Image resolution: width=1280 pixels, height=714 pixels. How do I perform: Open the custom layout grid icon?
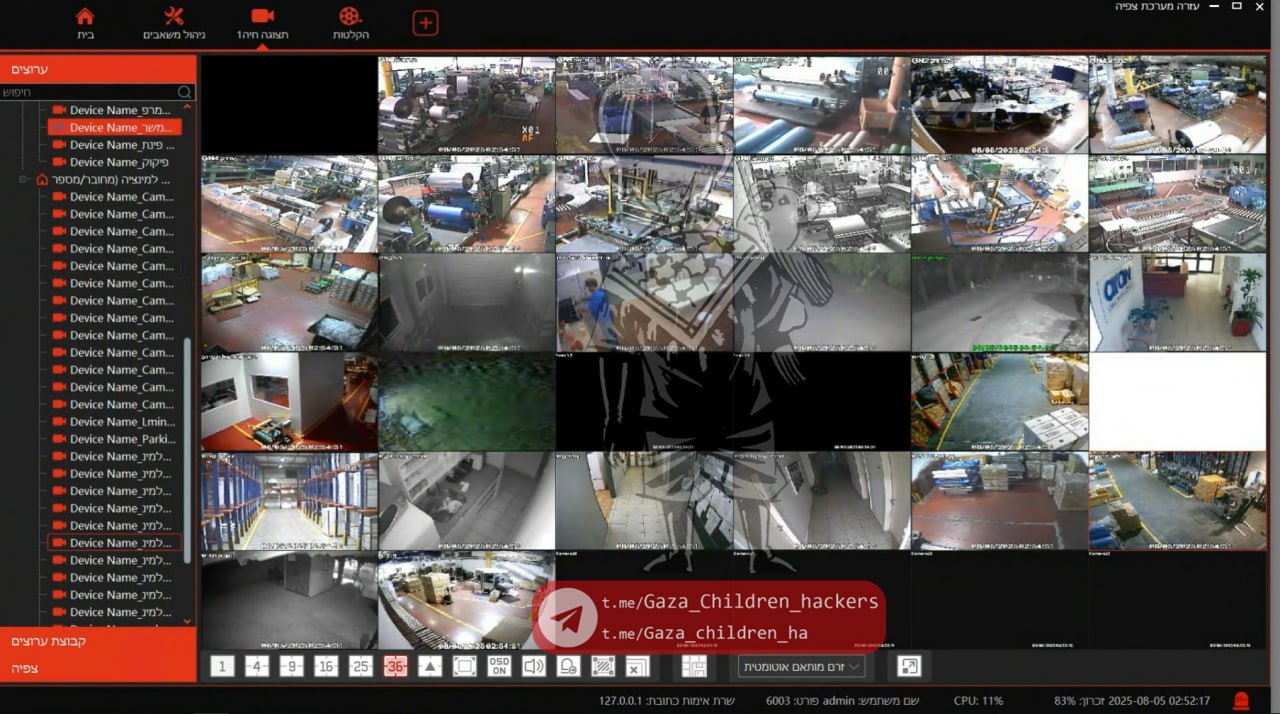click(x=694, y=667)
